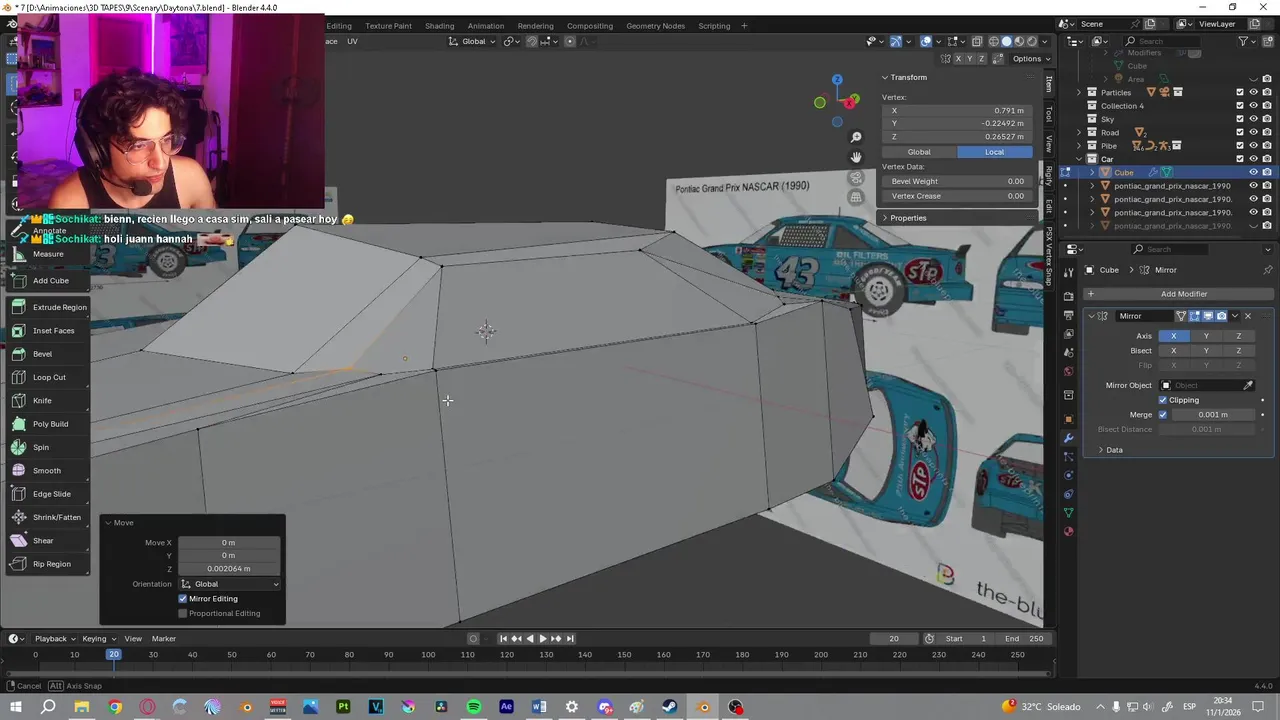
Task: Toggle the Clipping checkbox
Action: (1163, 400)
